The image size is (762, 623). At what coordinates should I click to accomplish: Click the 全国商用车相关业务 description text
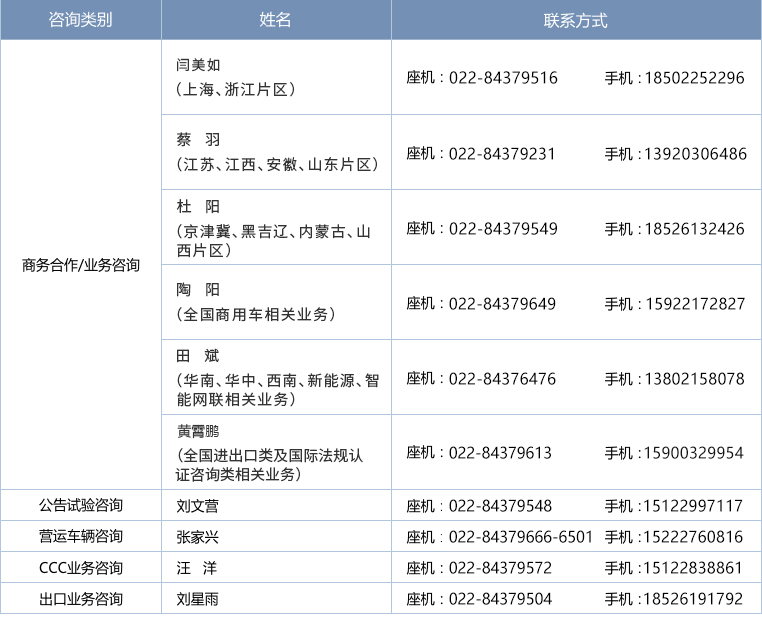[256, 314]
